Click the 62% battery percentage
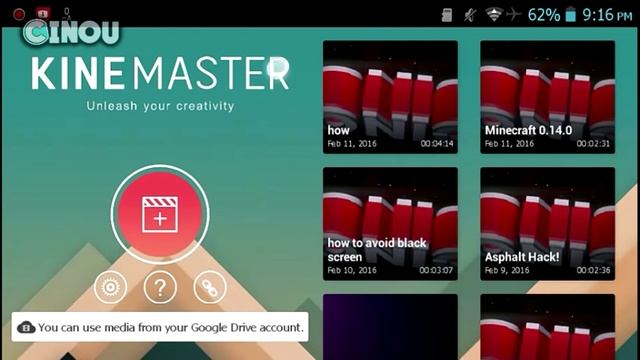Viewport: 640px width, 360px height. pos(544,15)
